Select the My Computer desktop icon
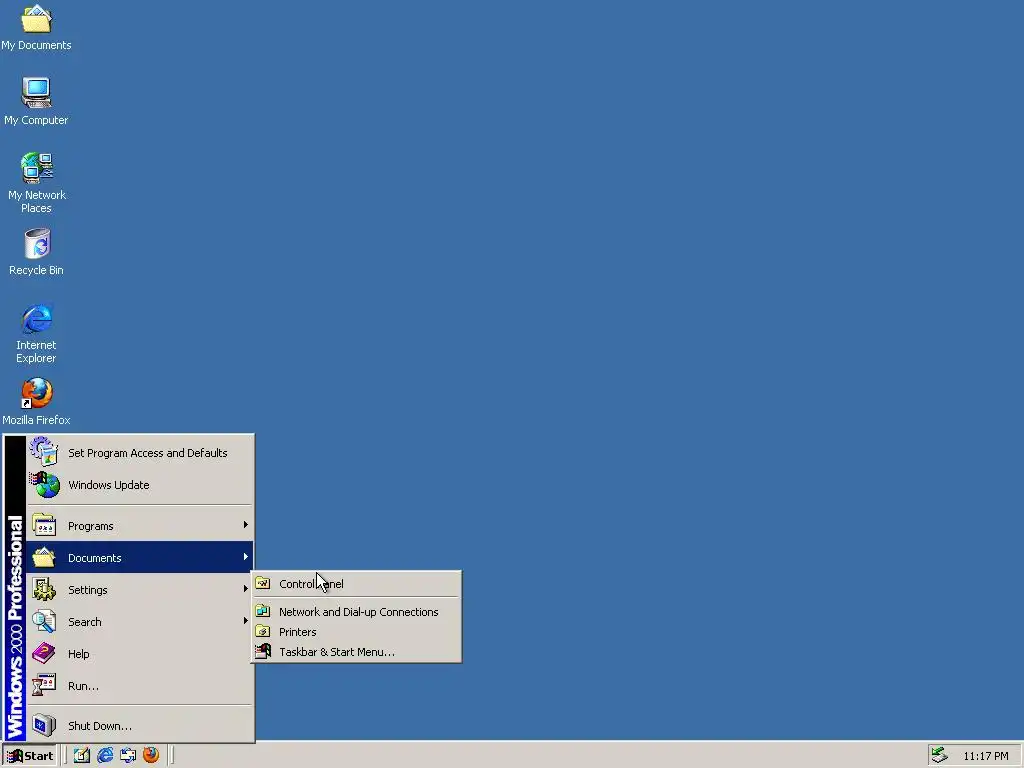This screenshot has width=1024, height=768. 36,101
